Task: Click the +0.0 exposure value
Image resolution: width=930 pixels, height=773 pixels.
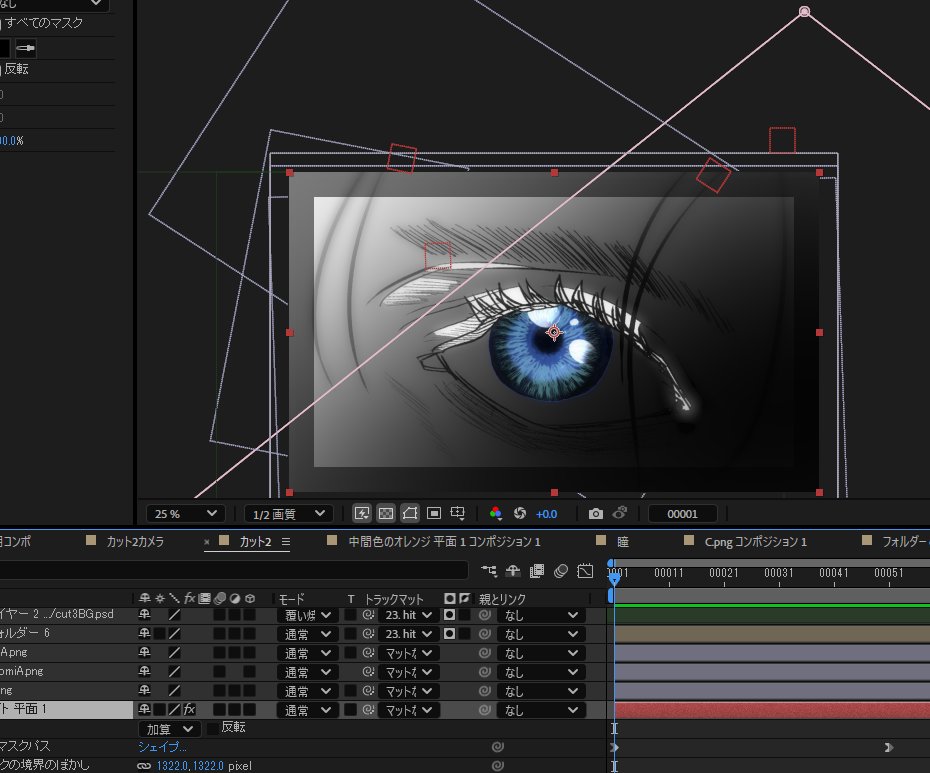Action: (546, 514)
